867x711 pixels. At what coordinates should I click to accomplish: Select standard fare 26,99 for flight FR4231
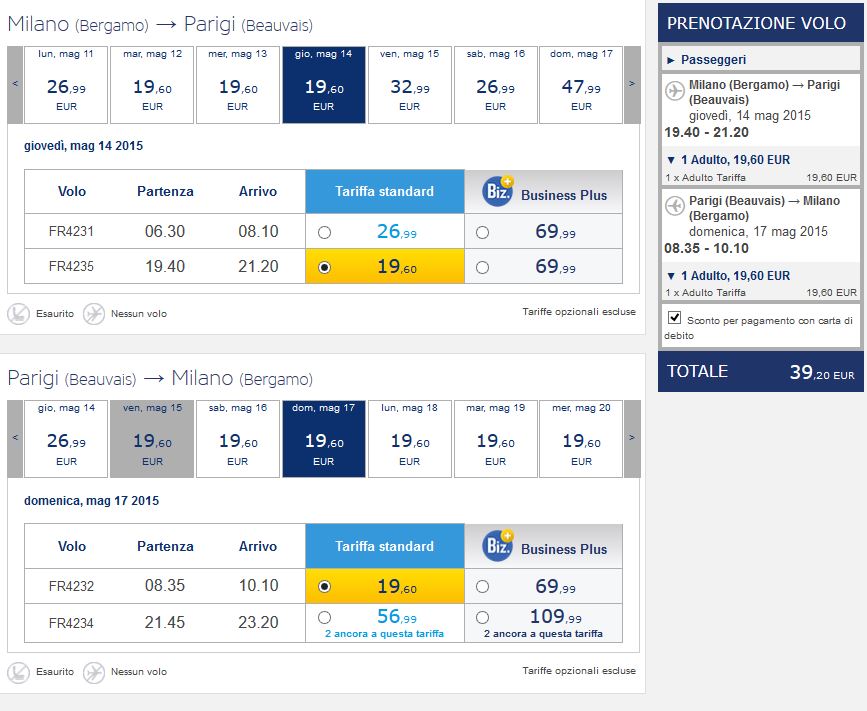(324, 233)
